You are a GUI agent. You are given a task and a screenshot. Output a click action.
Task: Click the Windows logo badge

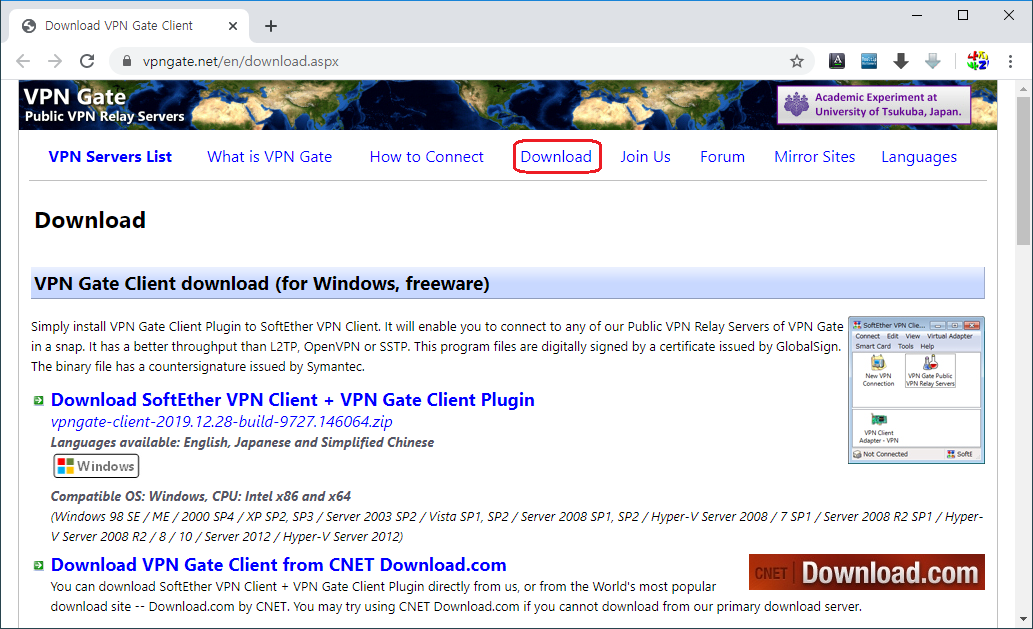[96, 466]
